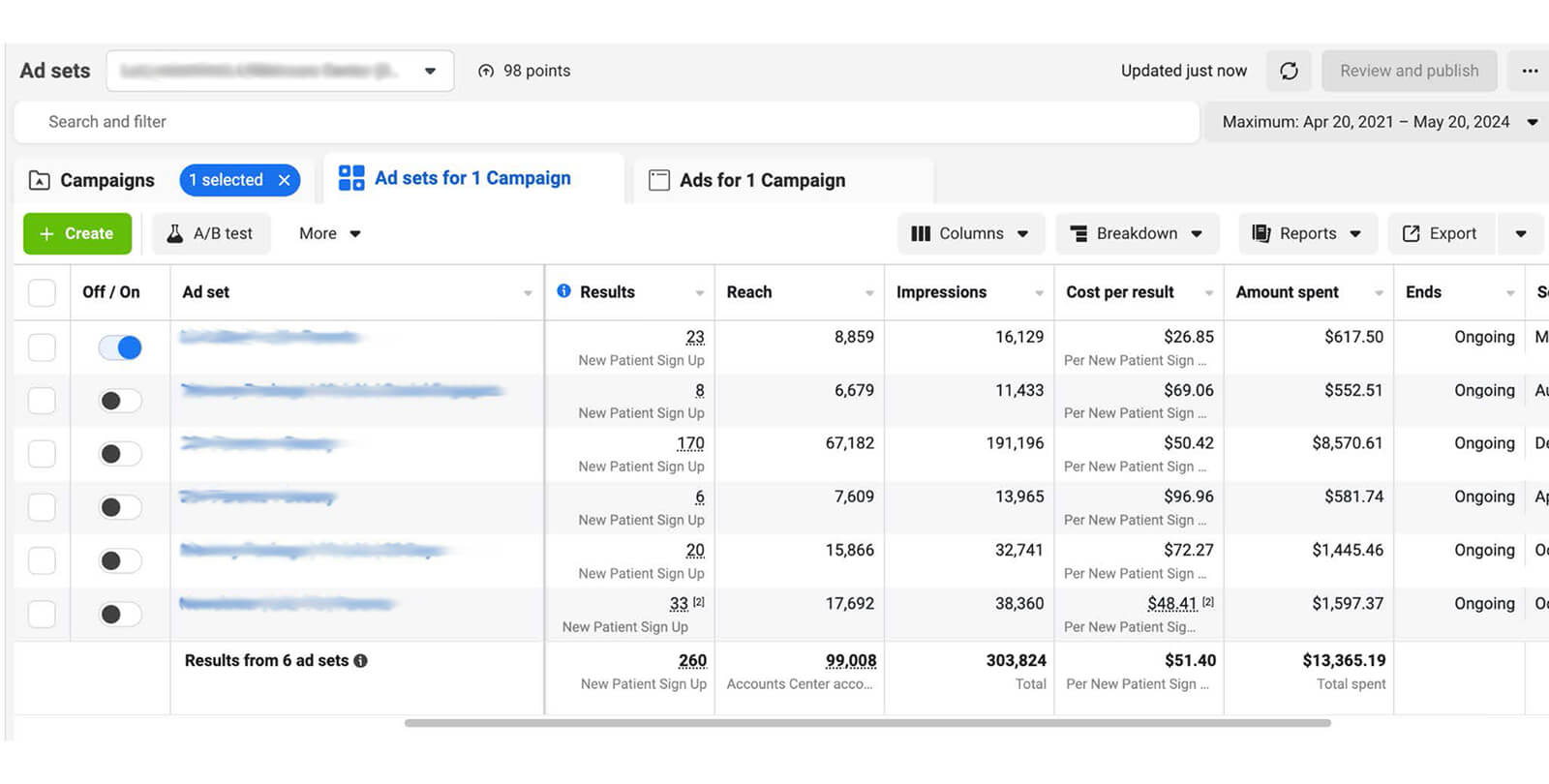Open the Ads for 1 Campaign tab

761,180
